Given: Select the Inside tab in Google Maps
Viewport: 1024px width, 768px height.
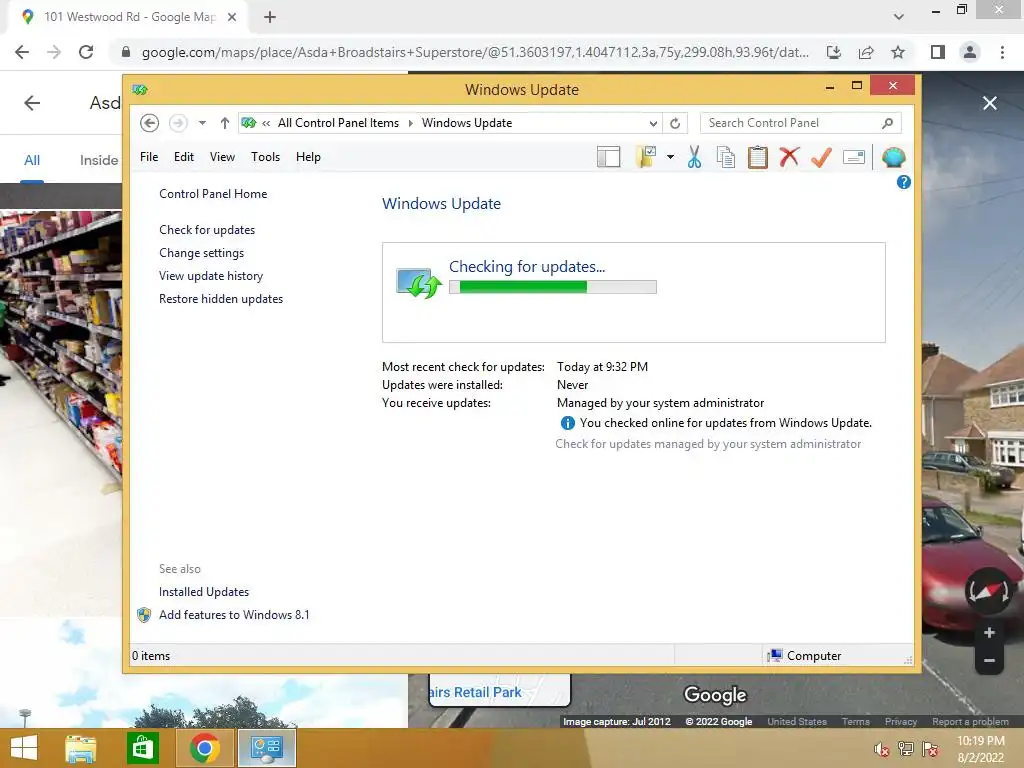Looking at the screenshot, I should point(99,160).
